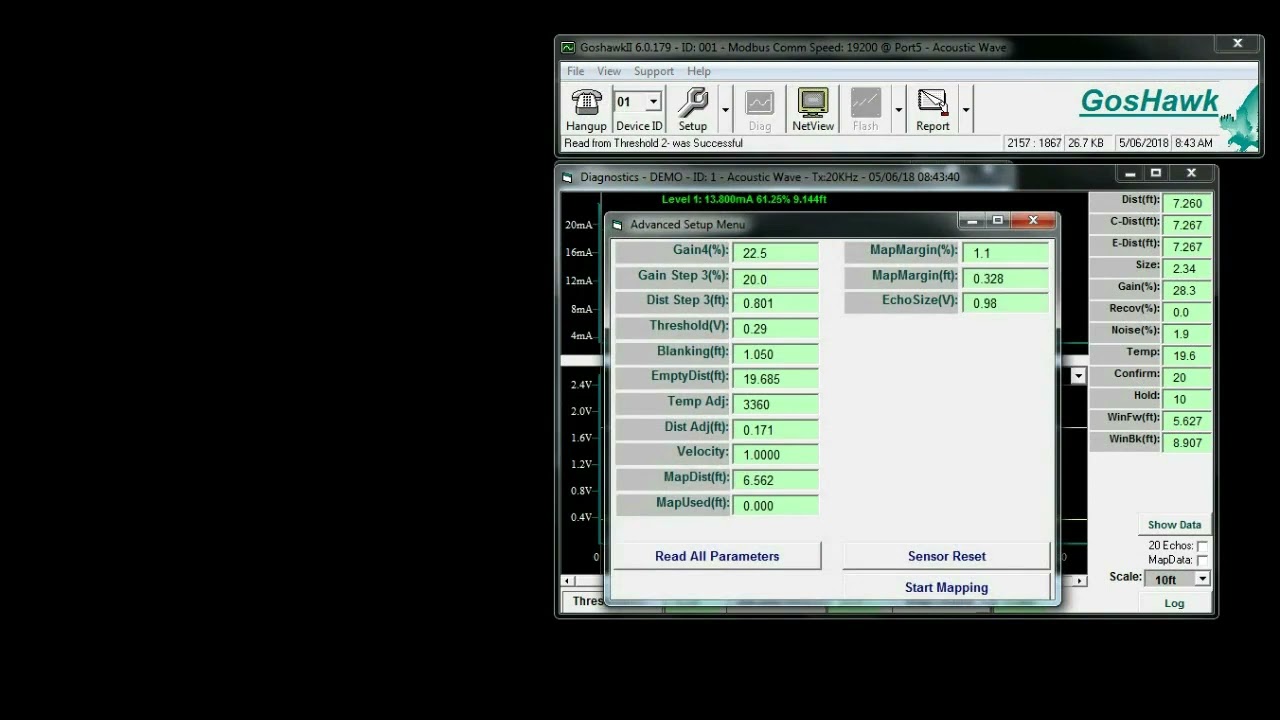
Task: Edit the Threshold(V) field
Action: [x=776, y=328]
